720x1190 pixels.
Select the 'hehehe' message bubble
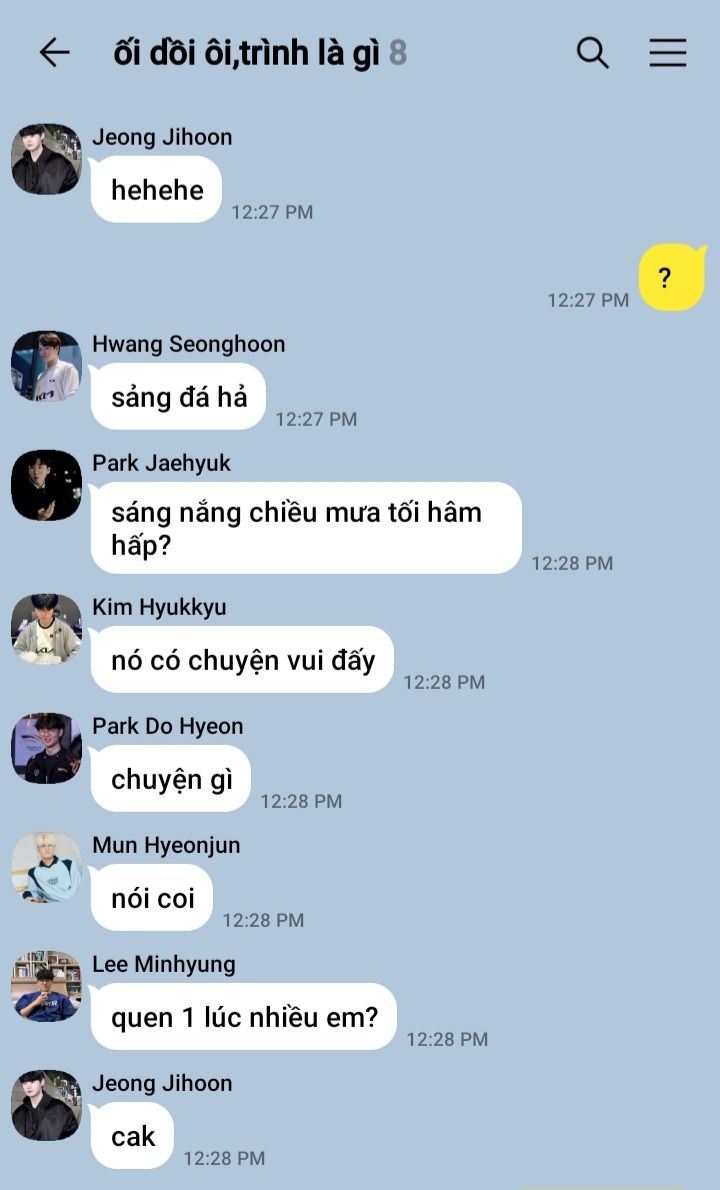[x=156, y=190]
